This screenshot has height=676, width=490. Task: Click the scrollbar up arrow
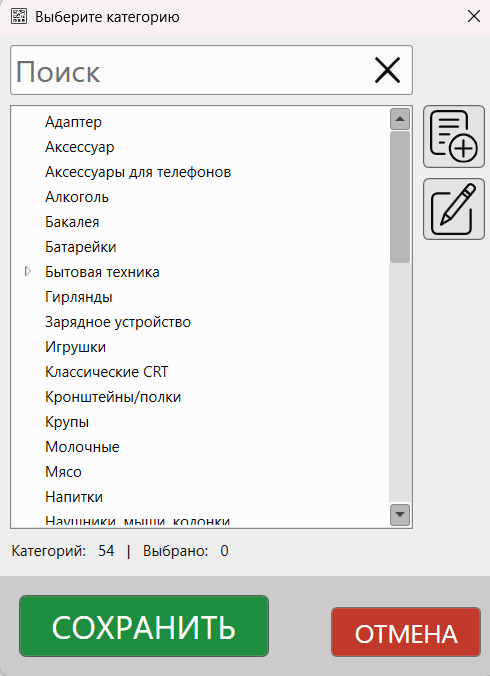pos(399,119)
